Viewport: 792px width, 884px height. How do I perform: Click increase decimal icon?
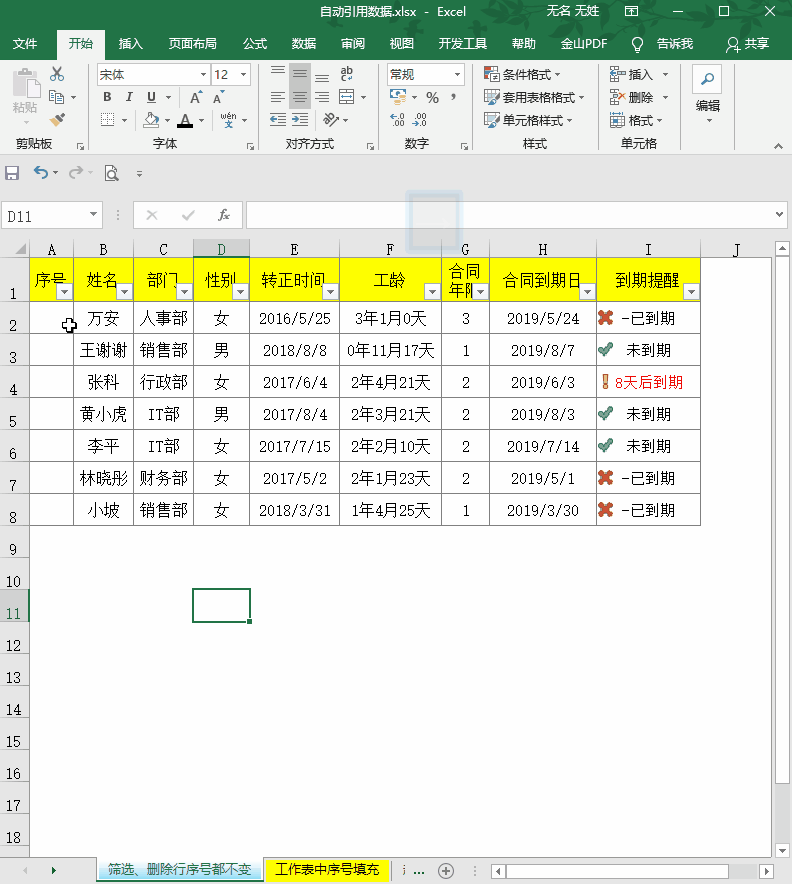pyautogui.click(x=397, y=120)
